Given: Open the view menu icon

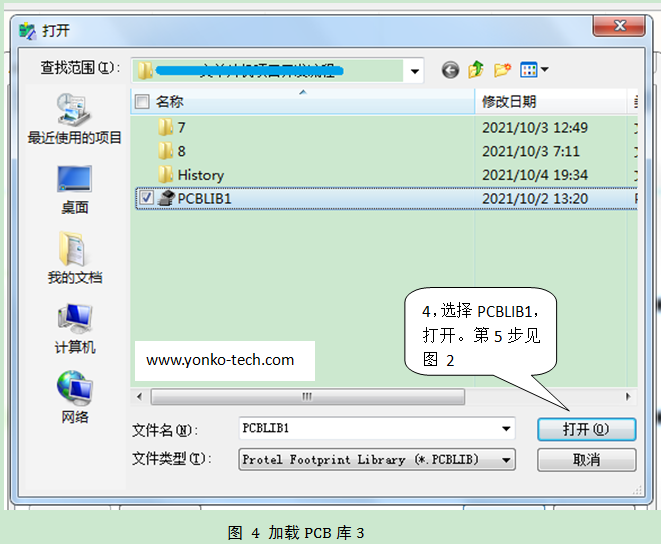Looking at the screenshot, I should click(529, 70).
